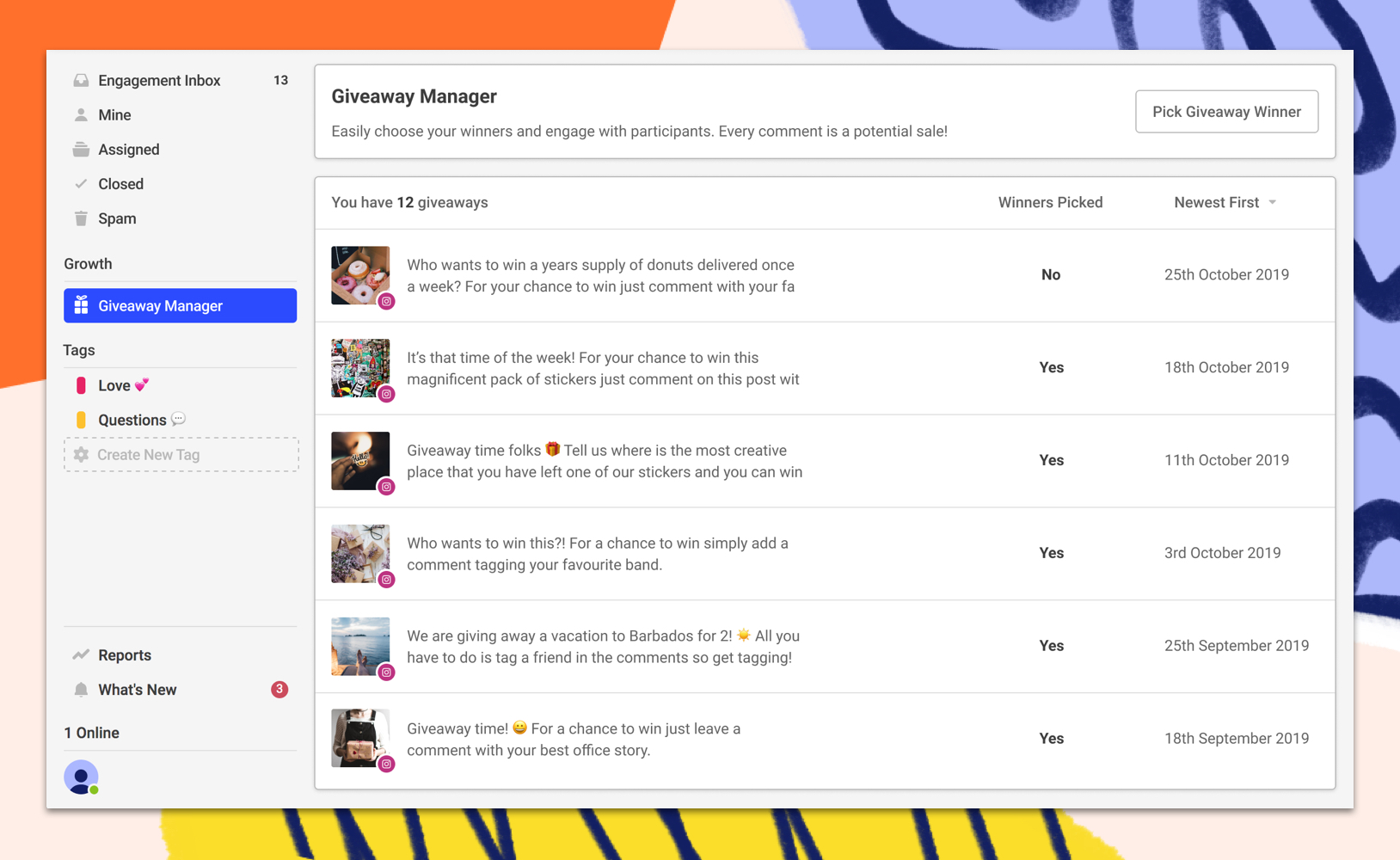The width and height of the screenshot is (1400, 860).
Task: Click the online user avatar
Action: pyautogui.click(x=81, y=777)
